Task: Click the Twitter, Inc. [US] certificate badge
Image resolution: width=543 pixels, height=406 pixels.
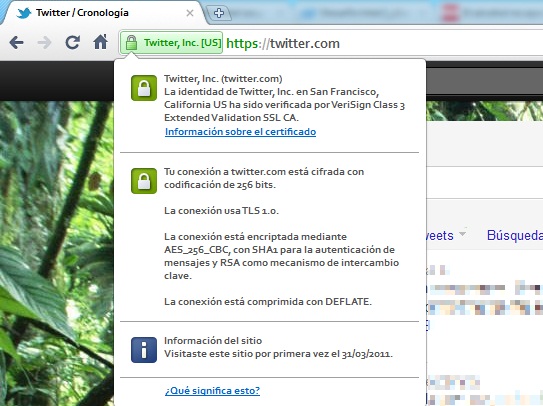Action: 171,43
